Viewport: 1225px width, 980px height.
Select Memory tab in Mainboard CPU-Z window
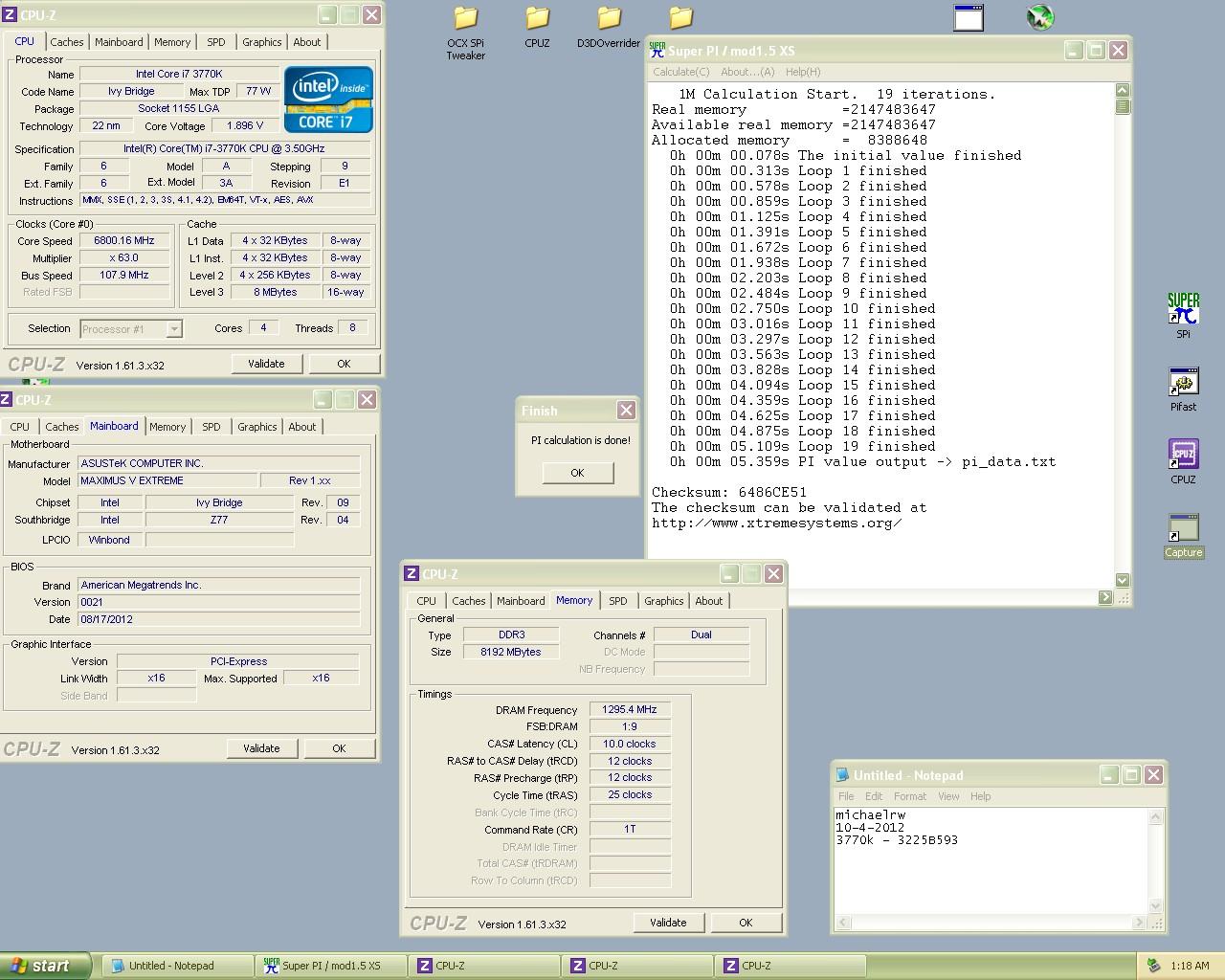pos(167,427)
